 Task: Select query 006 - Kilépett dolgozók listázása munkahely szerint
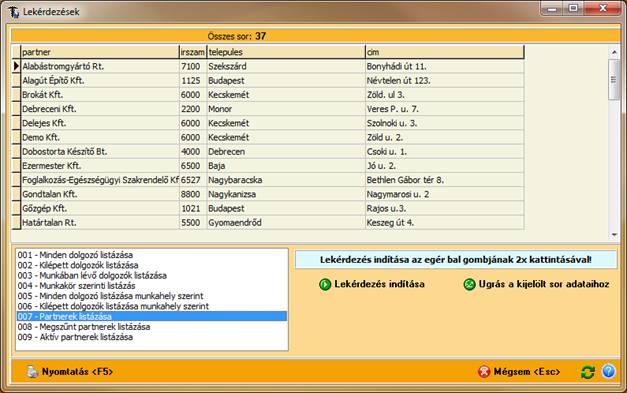point(152,306)
